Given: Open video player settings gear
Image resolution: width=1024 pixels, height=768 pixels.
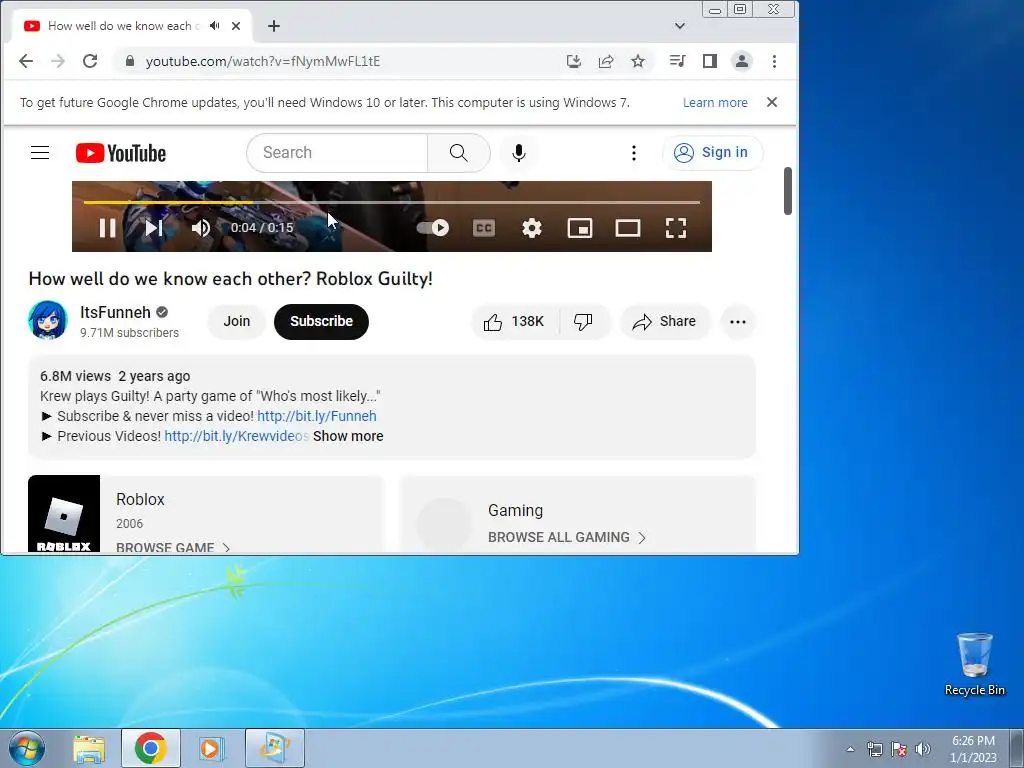Looking at the screenshot, I should (x=532, y=228).
